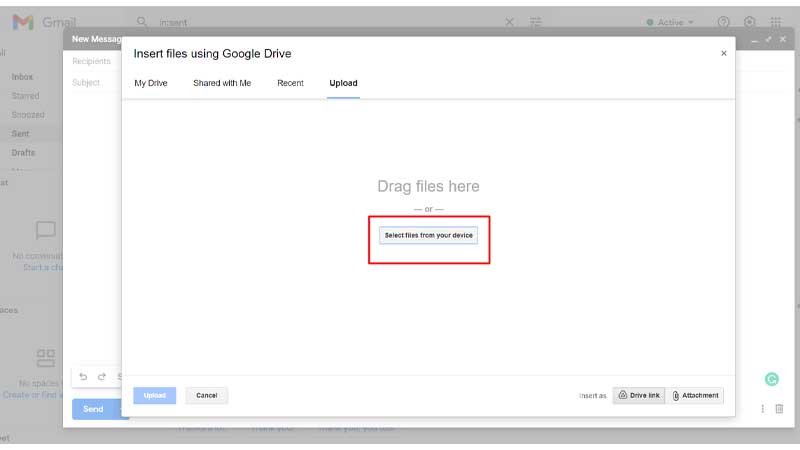Click the discard draft trash icon
The image size is (800, 450).
(x=779, y=409)
